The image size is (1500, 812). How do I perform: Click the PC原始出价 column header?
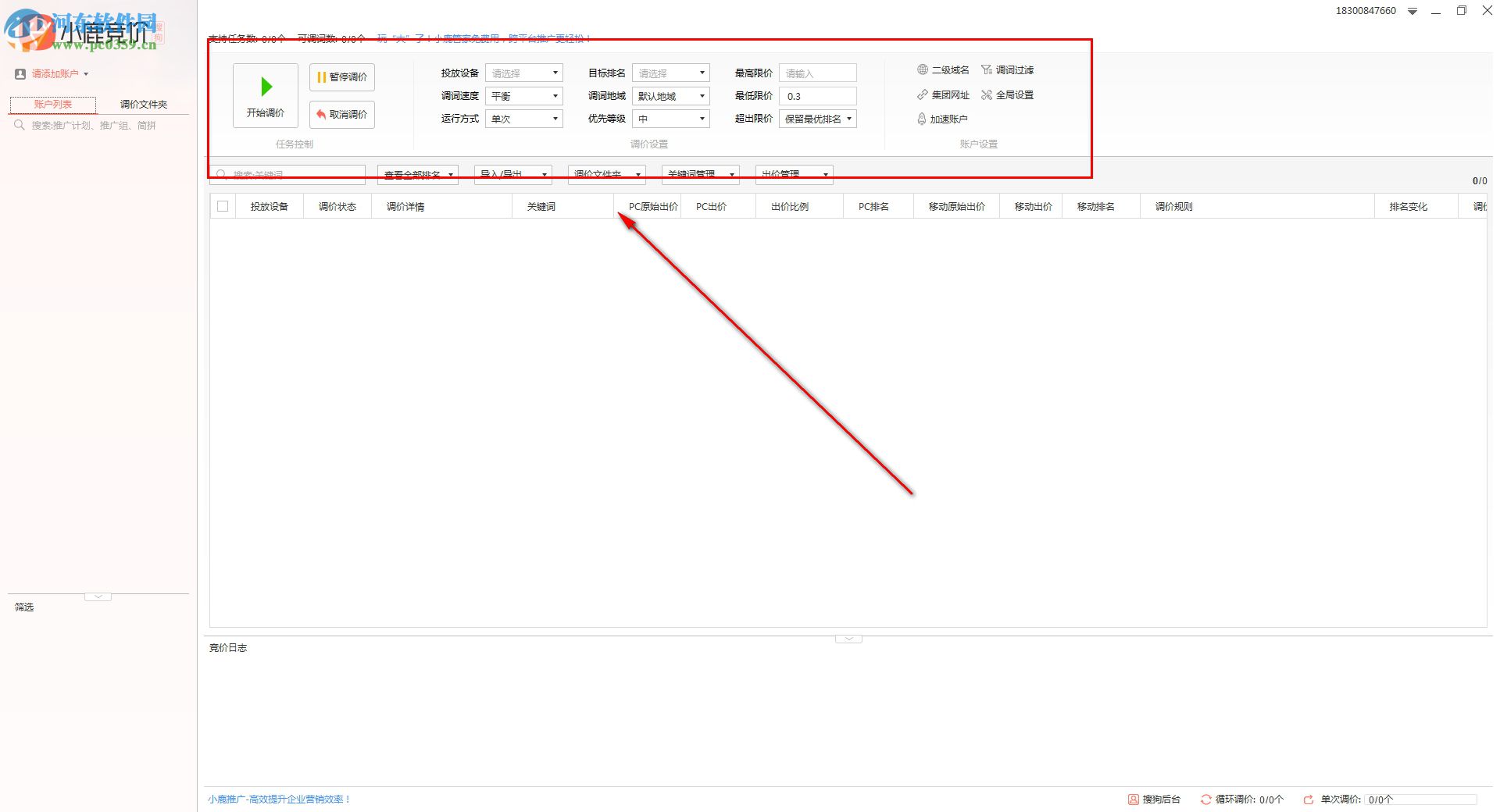(x=648, y=206)
